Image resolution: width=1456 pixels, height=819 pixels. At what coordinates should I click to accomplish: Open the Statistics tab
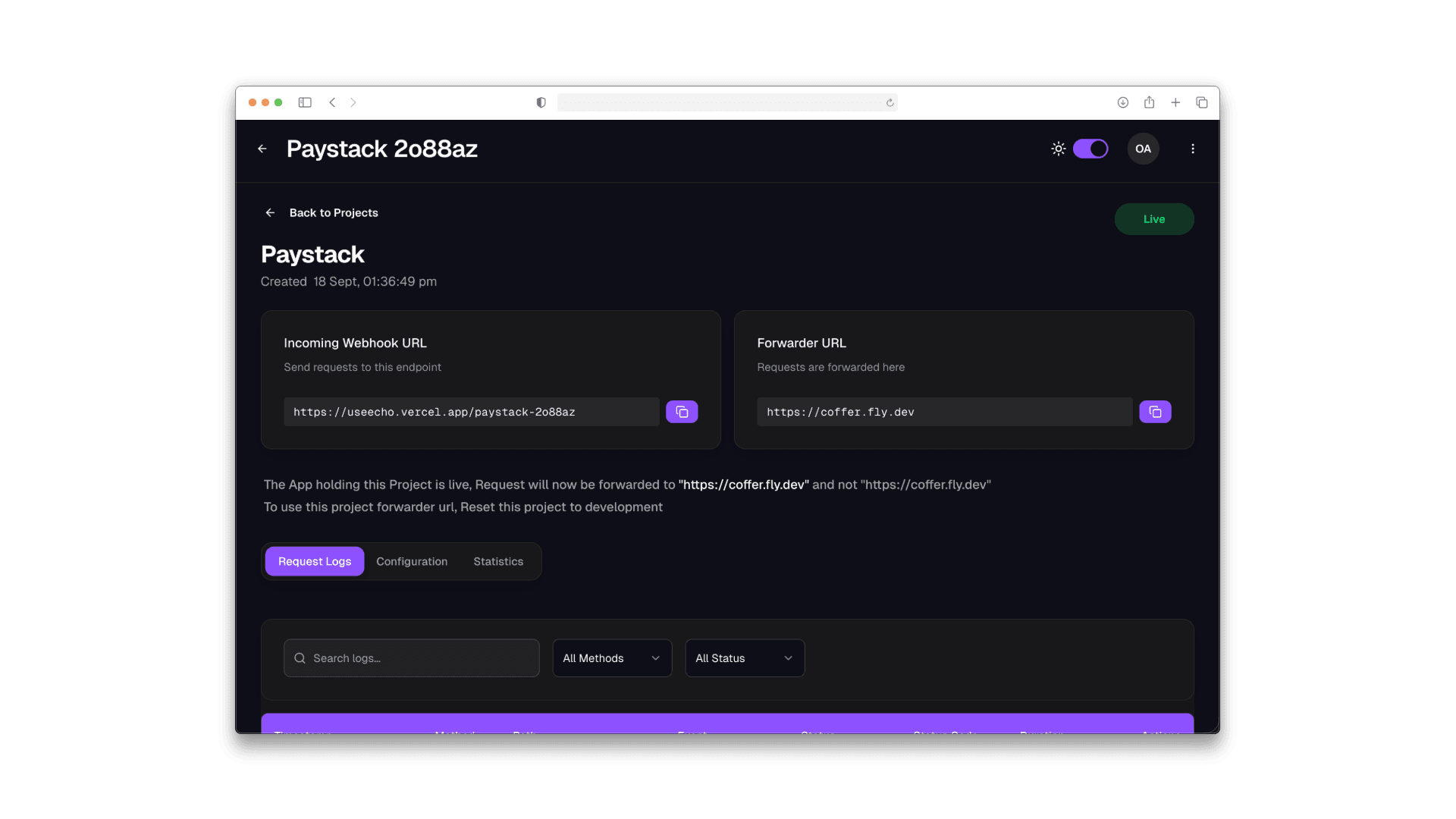click(498, 561)
